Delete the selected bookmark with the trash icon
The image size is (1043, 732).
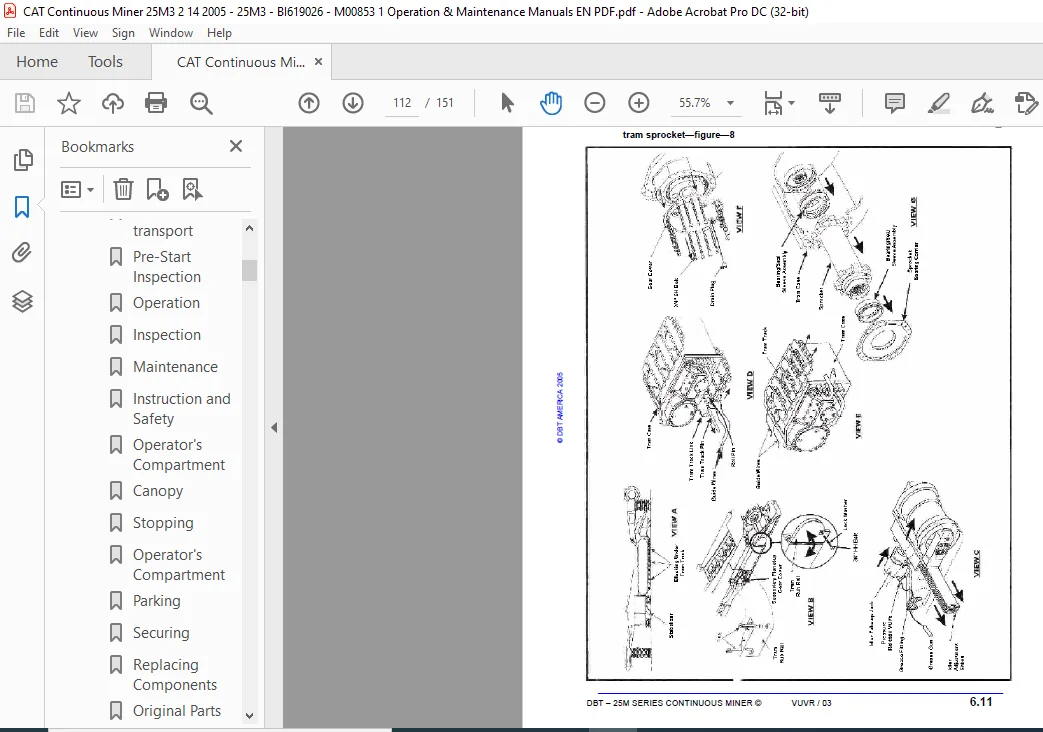(x=123, y=190)
